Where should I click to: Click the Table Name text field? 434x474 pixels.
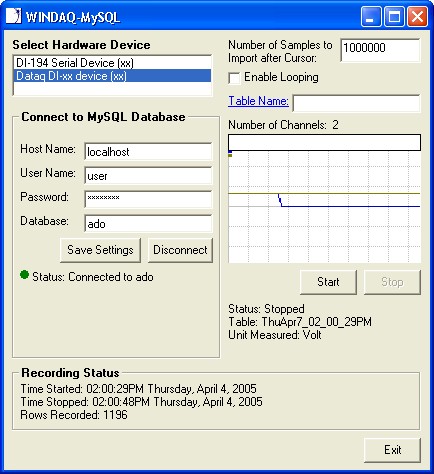coord(356,103)
